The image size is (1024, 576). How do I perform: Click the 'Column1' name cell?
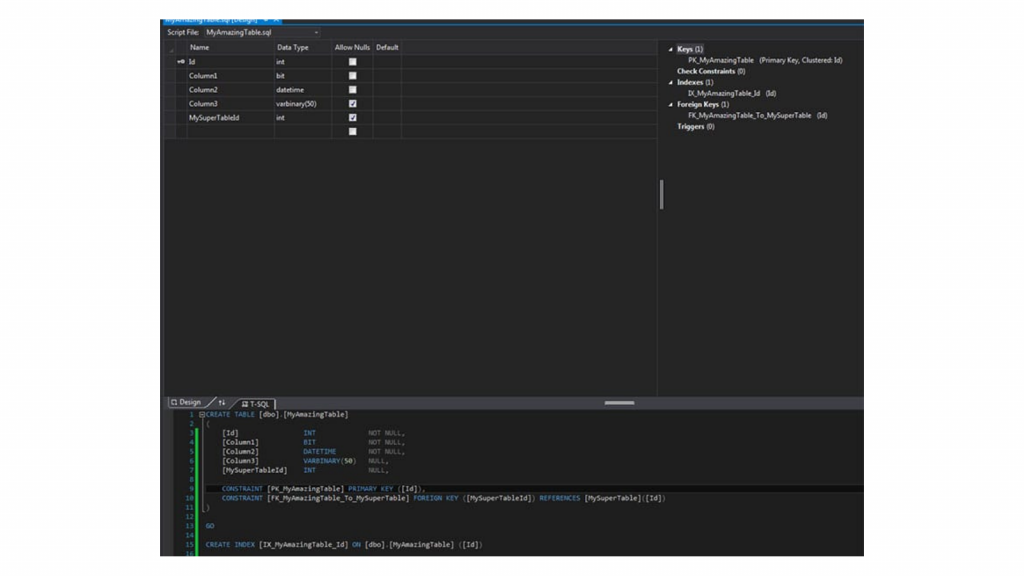click(x=231, y=76)
